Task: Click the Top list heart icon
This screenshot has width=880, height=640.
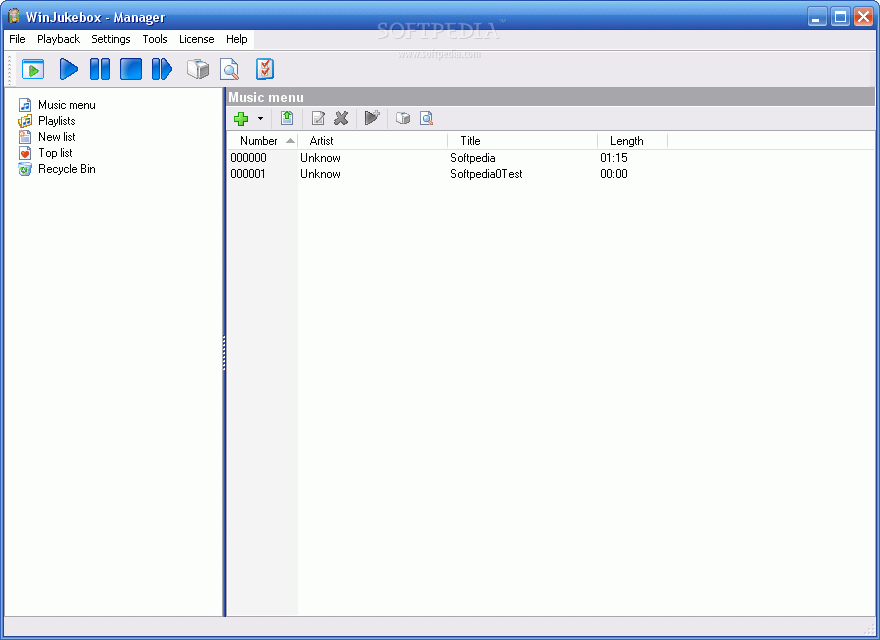Action: point(25,153)
